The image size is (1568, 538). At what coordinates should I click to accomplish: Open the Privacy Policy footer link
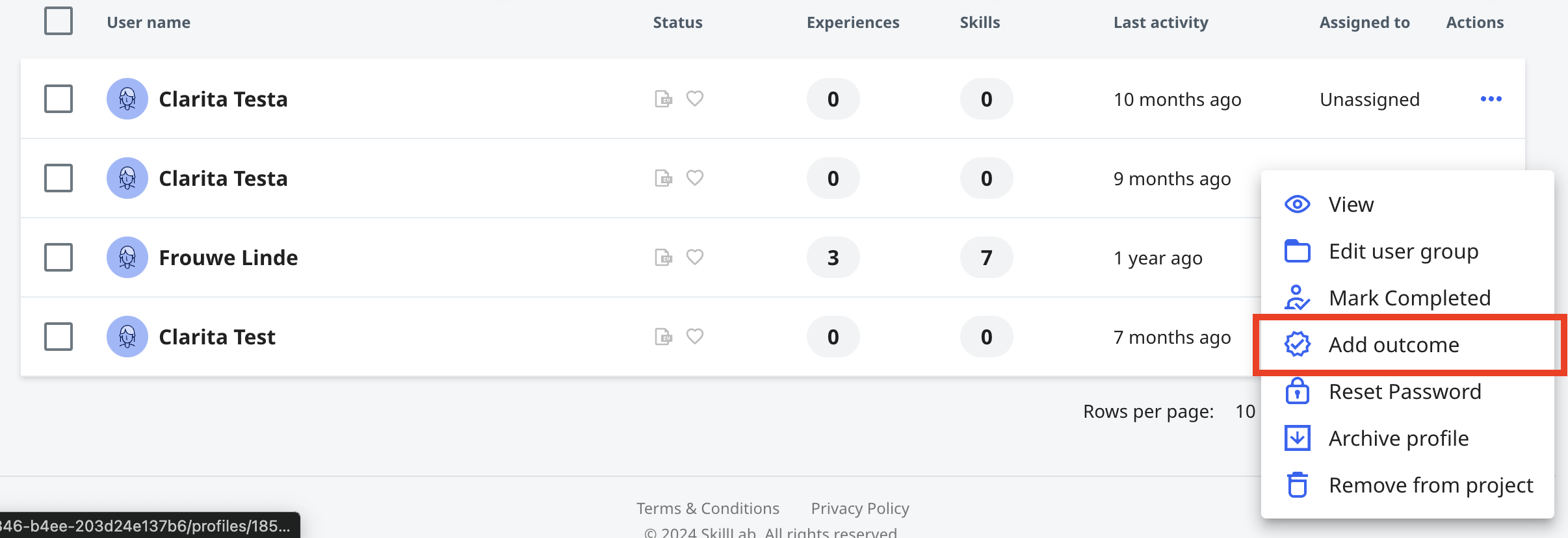point(860,508)
